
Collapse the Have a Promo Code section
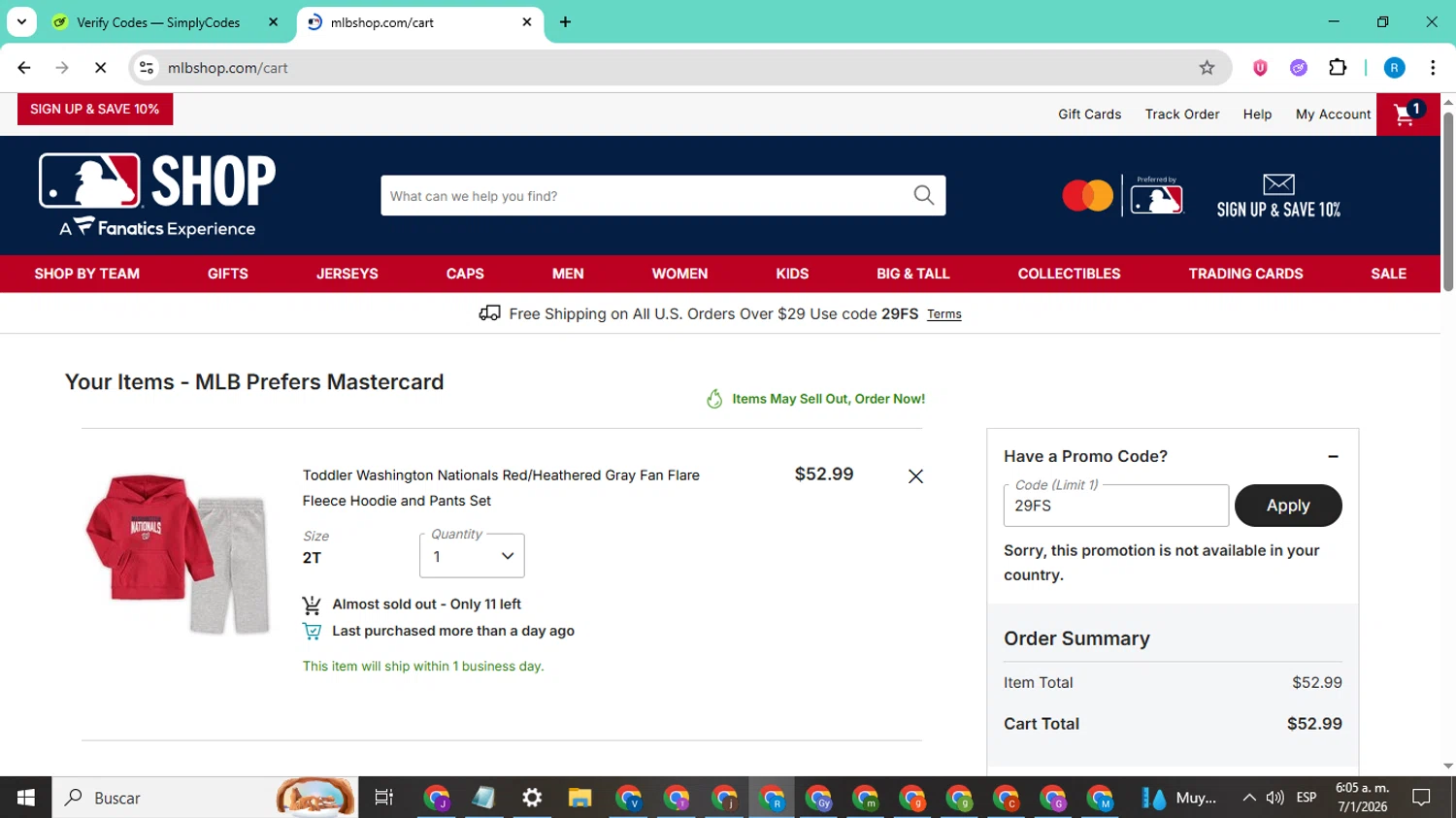pyautogui.click(x=1333, y=456)
